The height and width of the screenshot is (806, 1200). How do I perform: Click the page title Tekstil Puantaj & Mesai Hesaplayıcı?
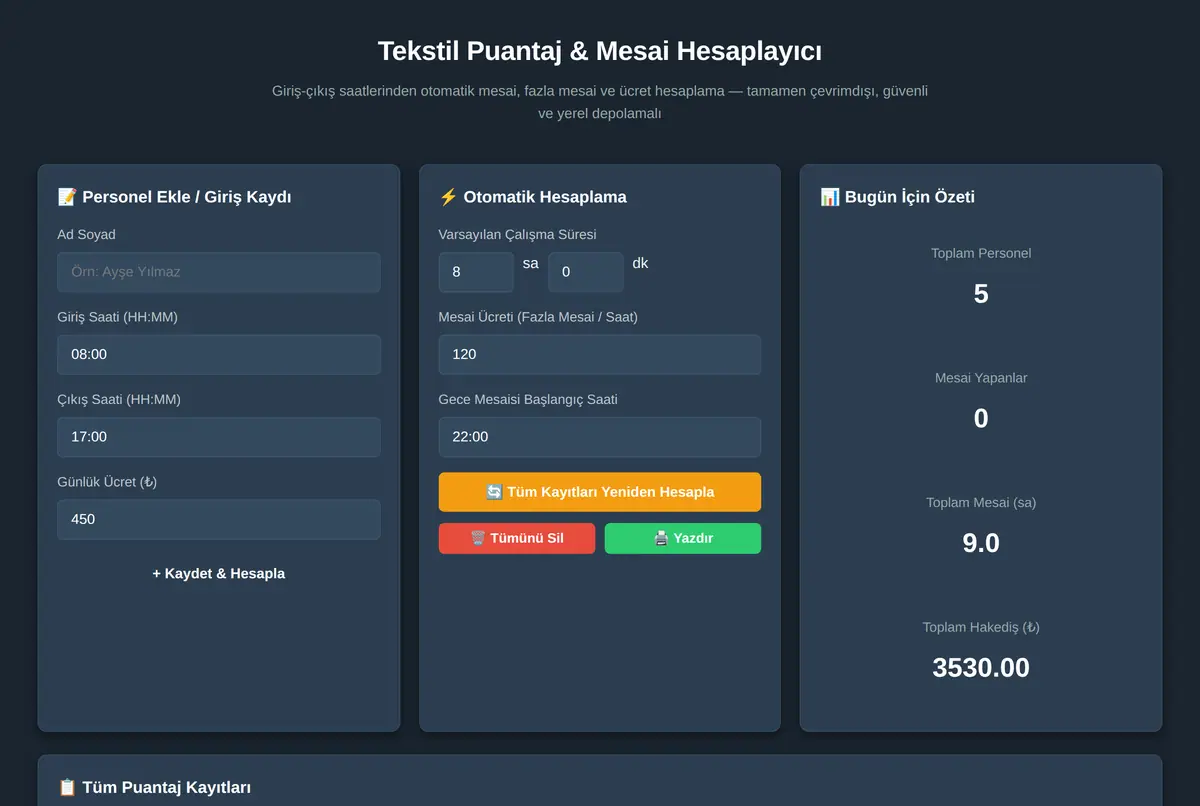tap(600, 51)
